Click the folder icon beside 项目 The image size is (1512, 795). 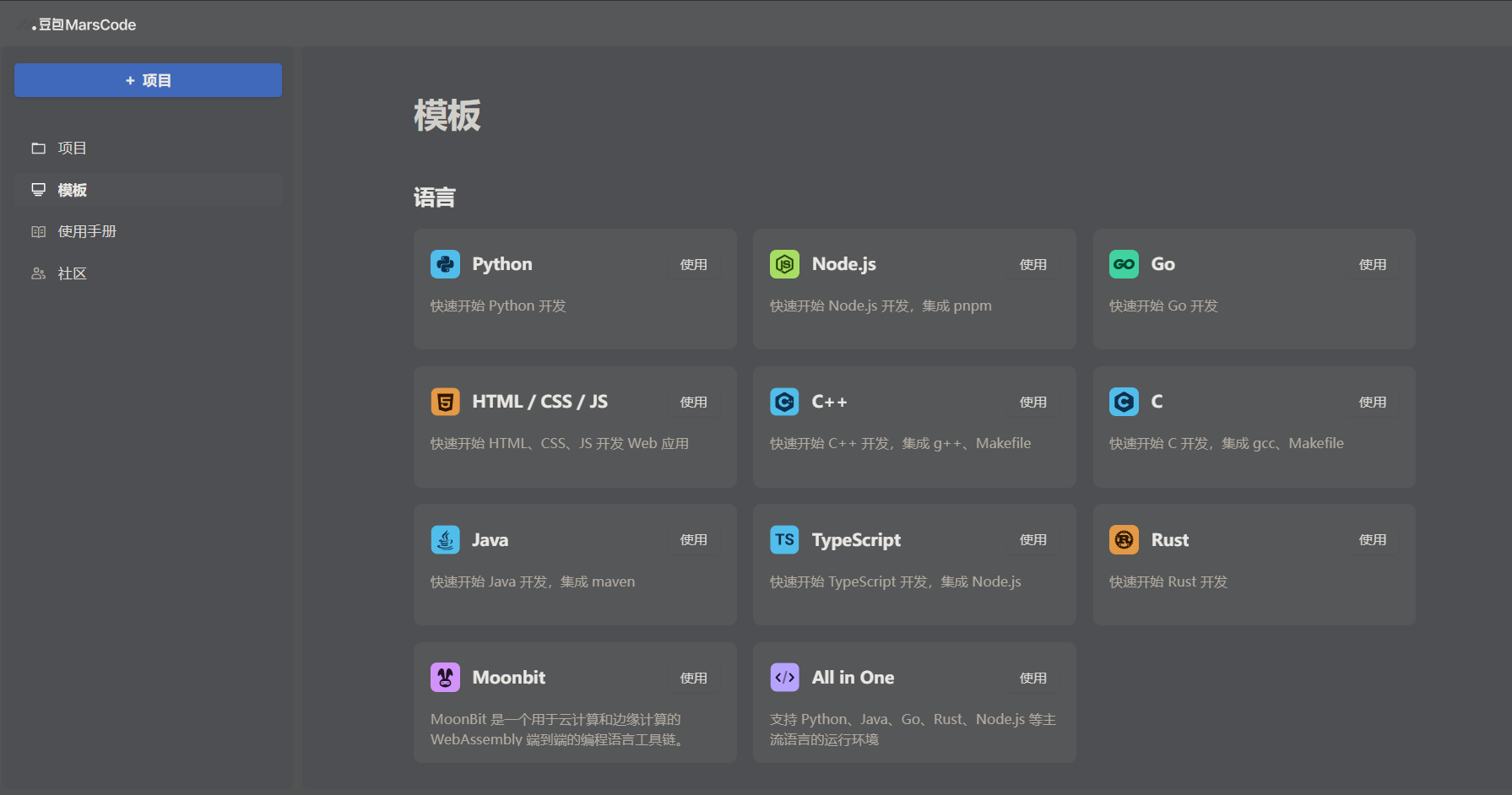coord(38,149)
